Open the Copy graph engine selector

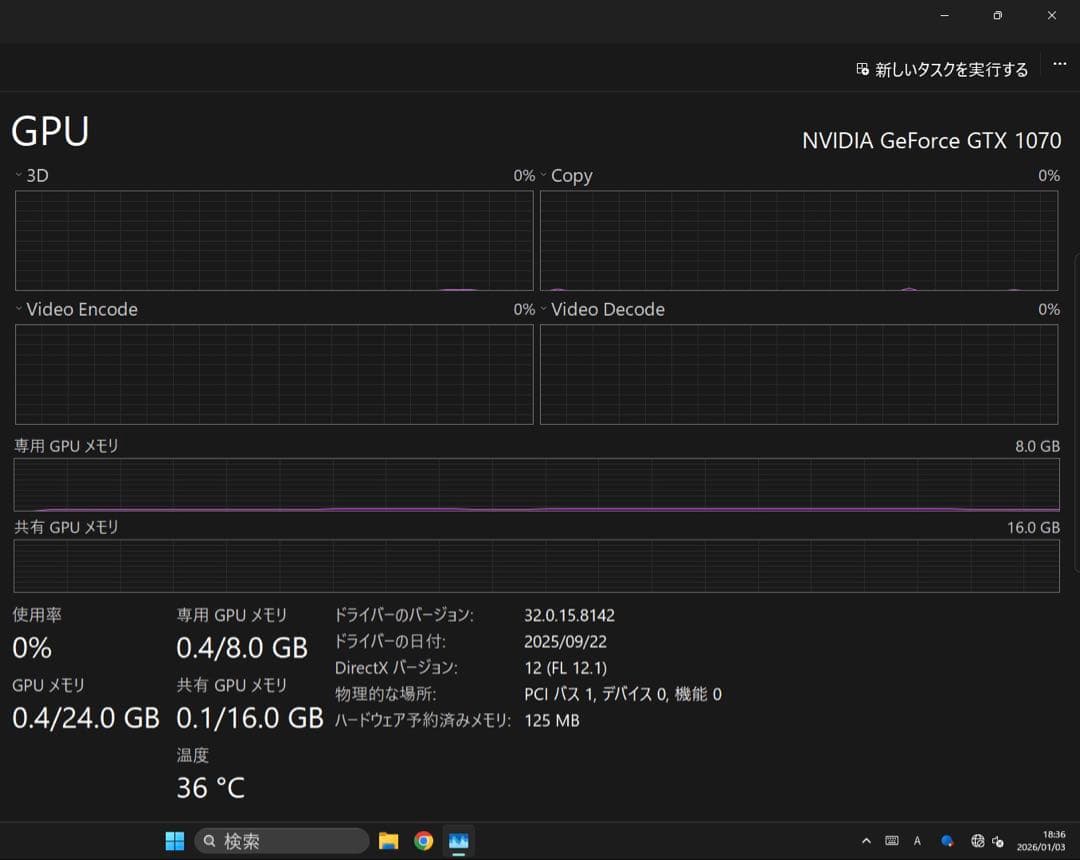(542, 175)
